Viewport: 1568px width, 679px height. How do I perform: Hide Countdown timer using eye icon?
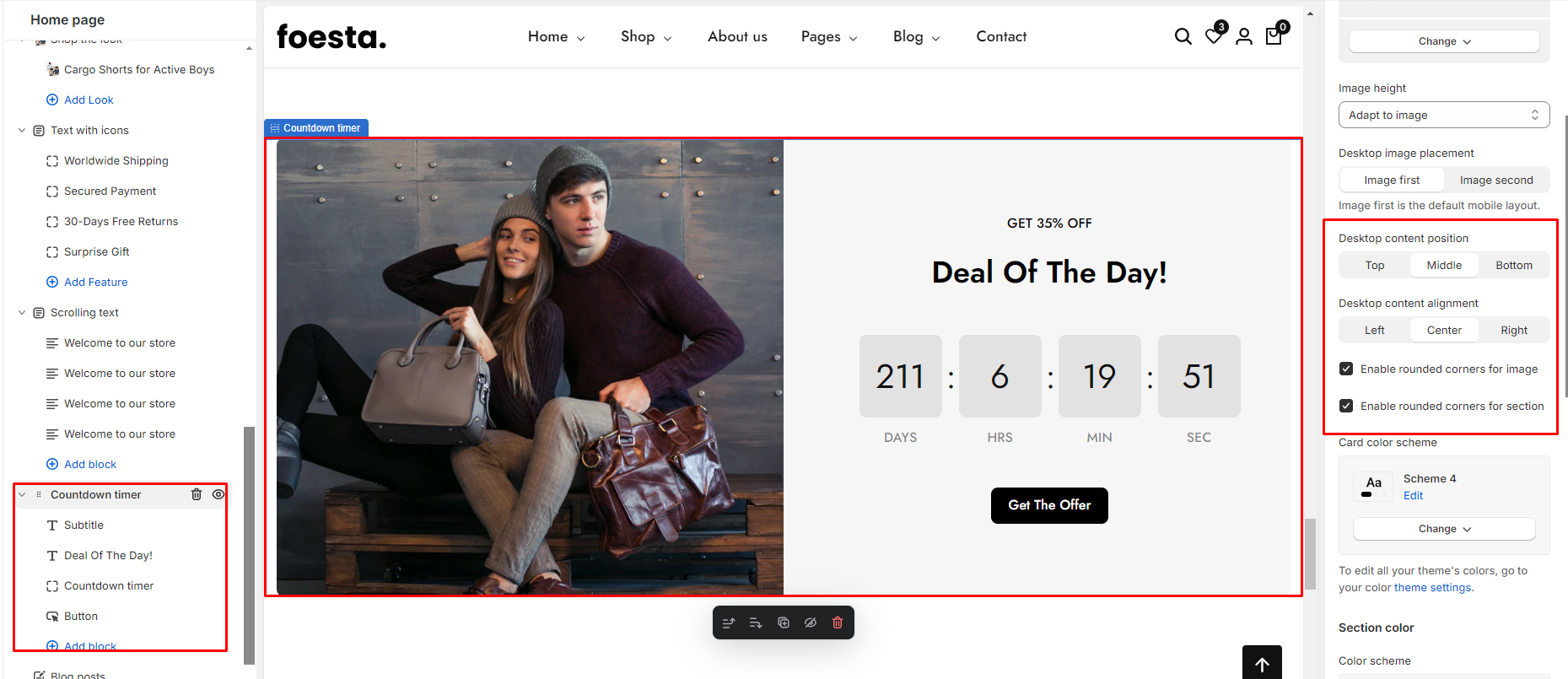[218, 494]
